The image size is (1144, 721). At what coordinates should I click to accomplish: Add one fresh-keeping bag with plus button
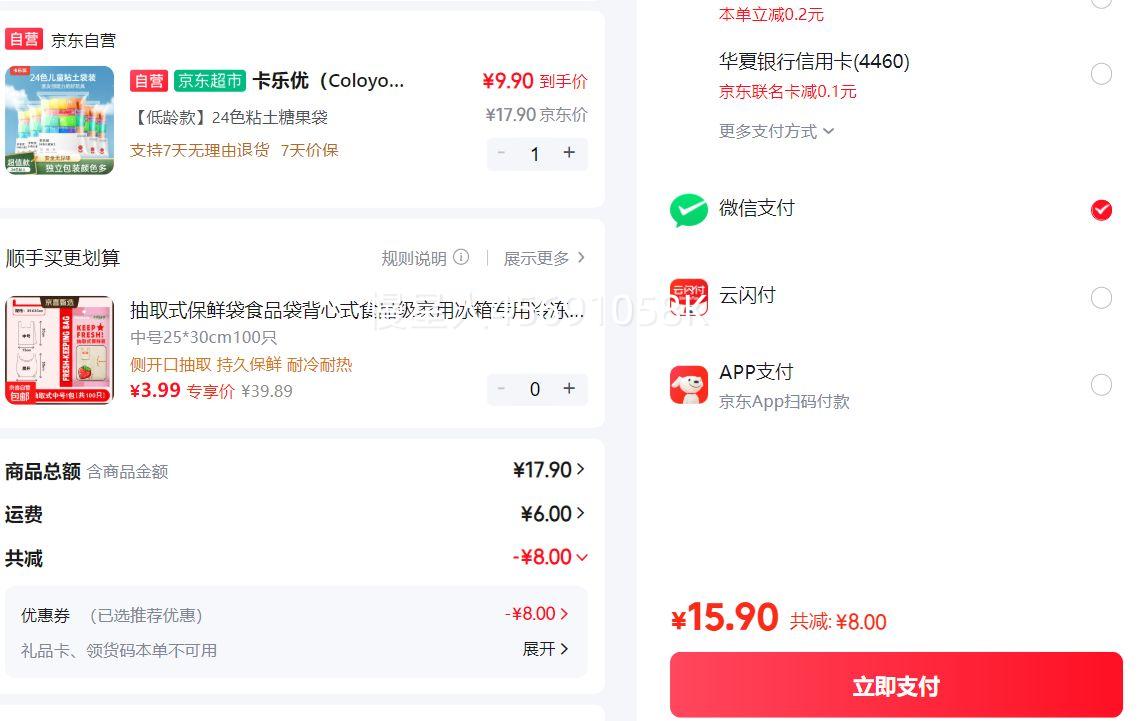(569, 389)
